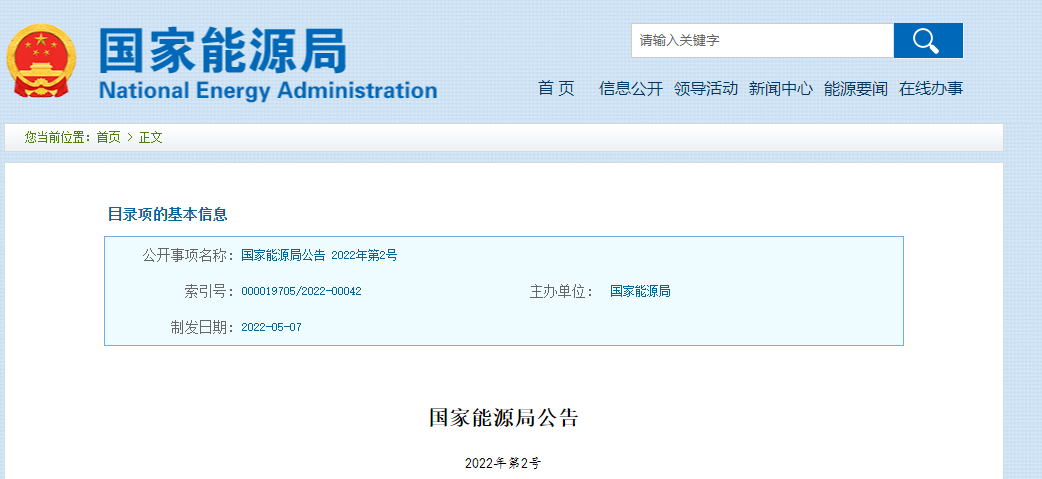Screen dimensions: 1042x479
Task: Click the 首页 breadcrumb link
Action: [x=108, y=138]
